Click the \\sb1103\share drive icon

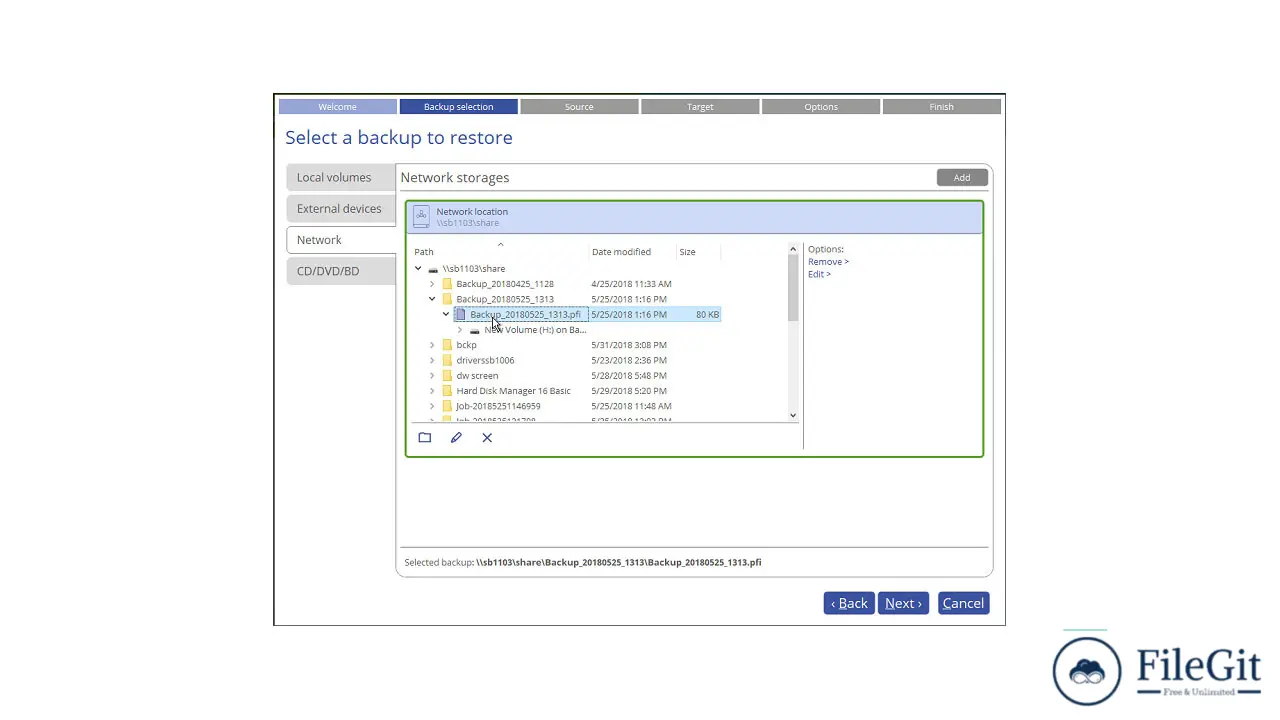tap(433, 269)
